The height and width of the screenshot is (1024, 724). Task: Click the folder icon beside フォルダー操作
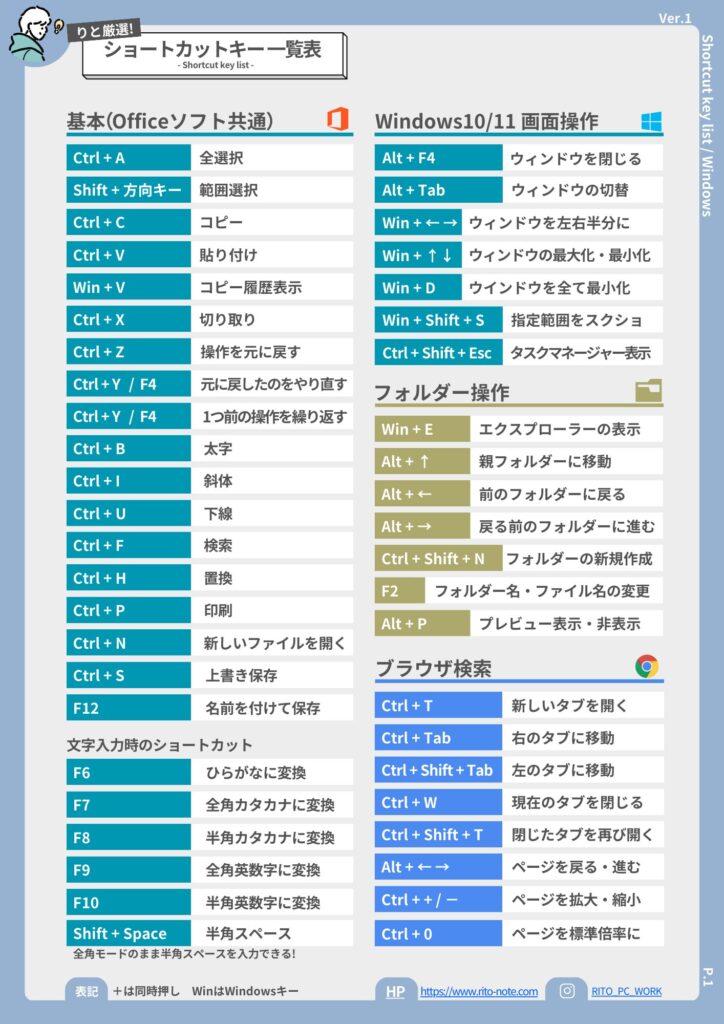coord(648,391)
